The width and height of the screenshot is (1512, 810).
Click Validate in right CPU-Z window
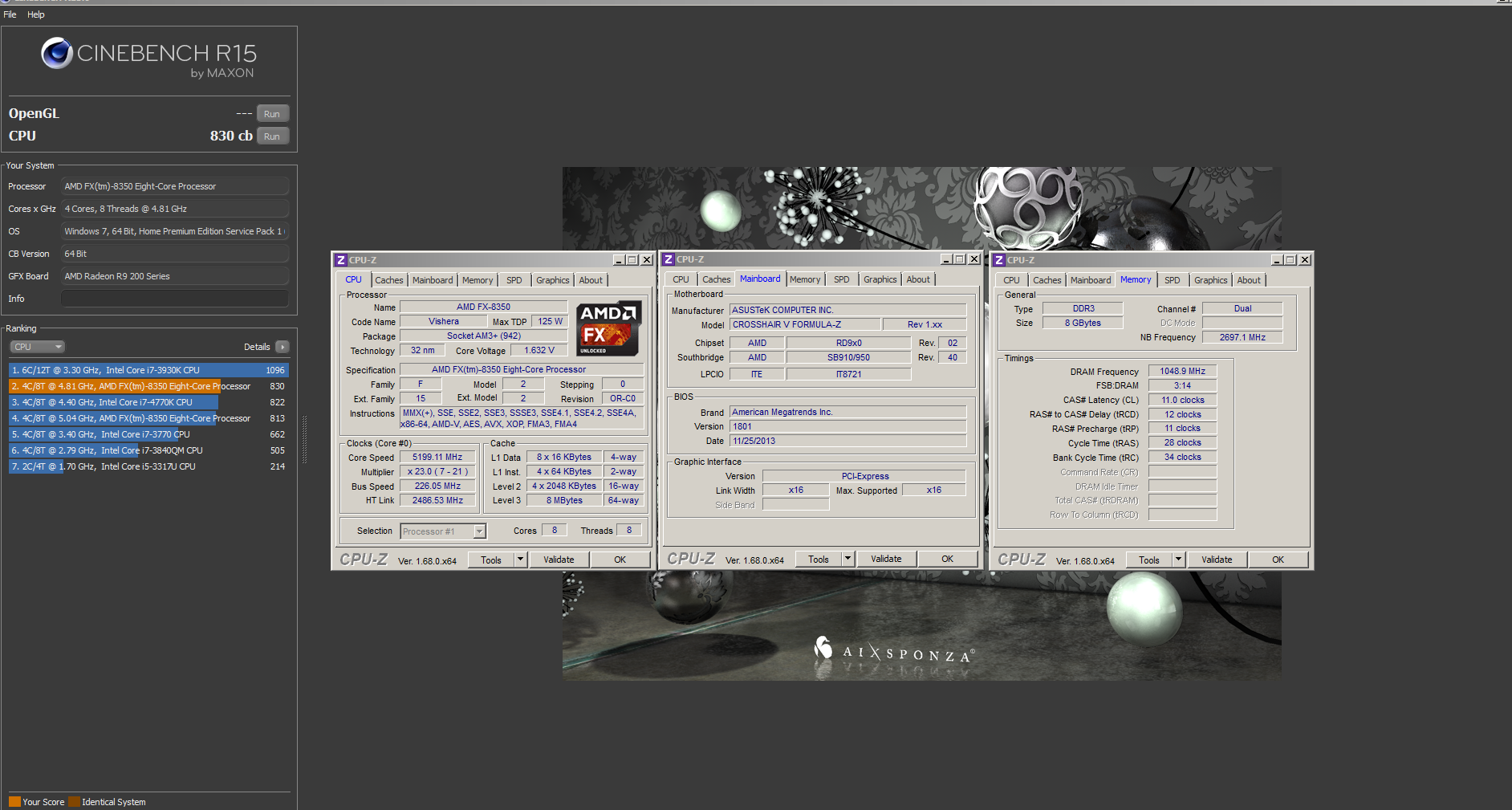pyautogui.click(x=1217, y=560)
